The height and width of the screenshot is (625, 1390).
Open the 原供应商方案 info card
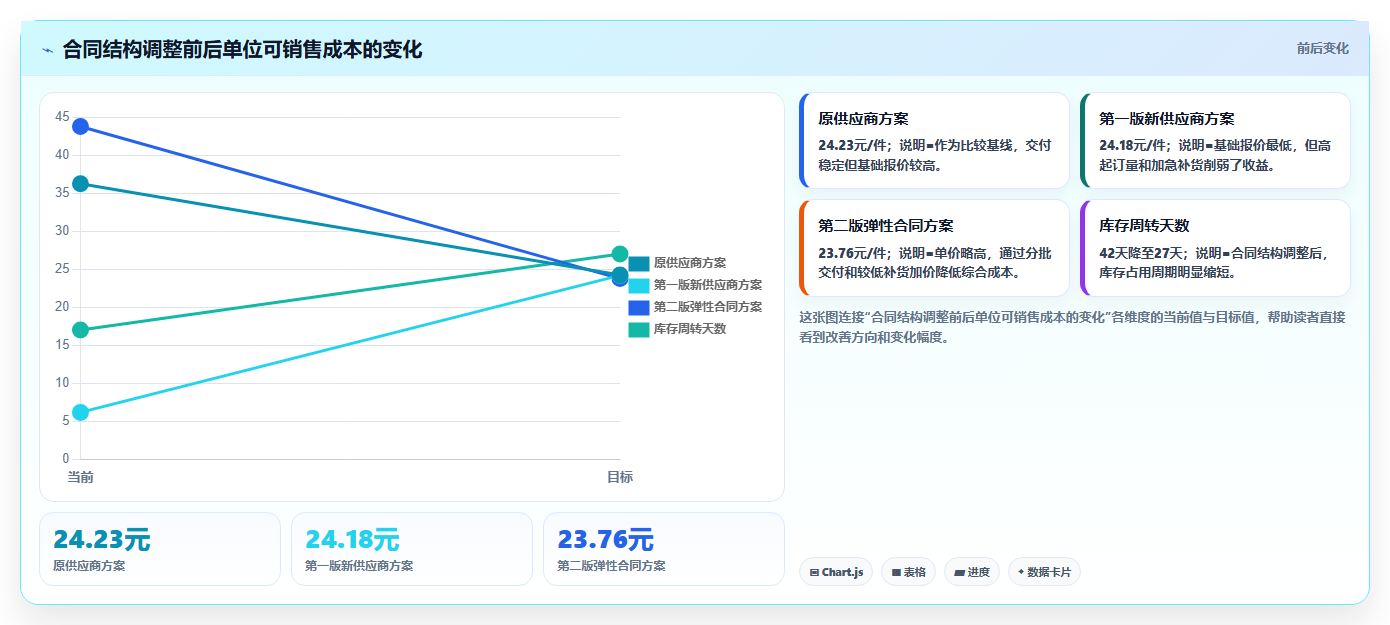(x=934, y=140)
